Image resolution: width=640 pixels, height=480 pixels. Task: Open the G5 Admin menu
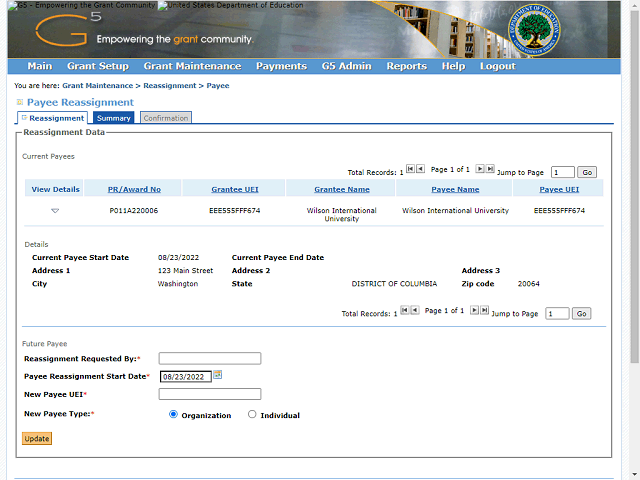(347, 66)
